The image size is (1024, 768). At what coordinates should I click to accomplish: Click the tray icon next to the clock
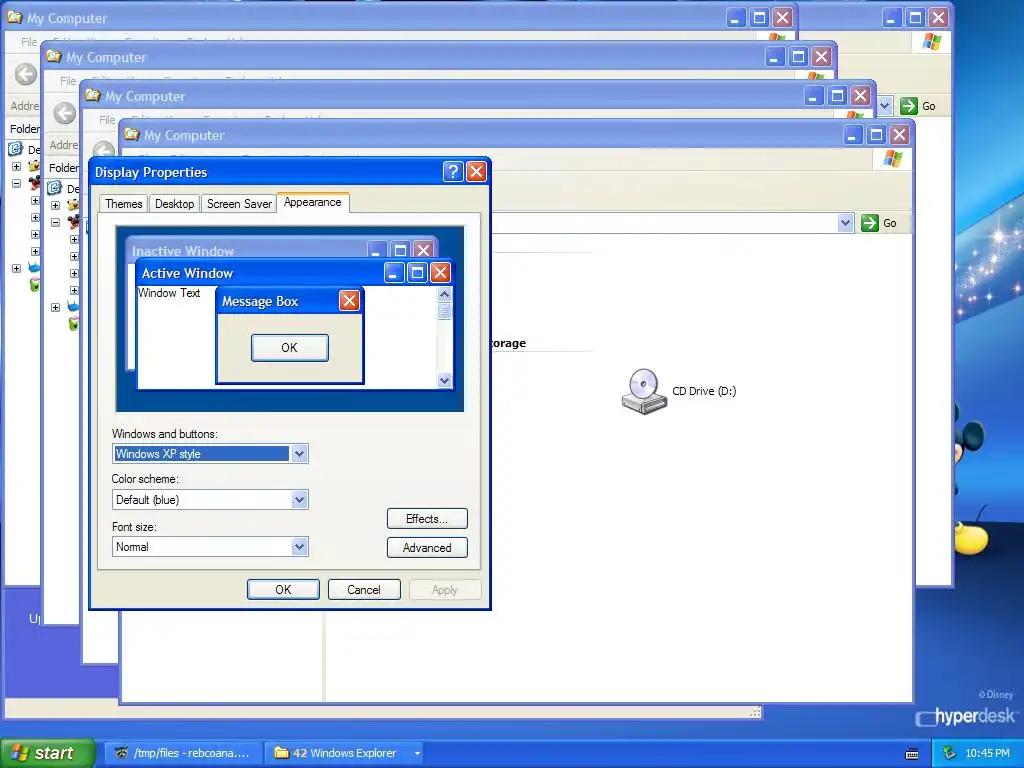click(950, 753)
